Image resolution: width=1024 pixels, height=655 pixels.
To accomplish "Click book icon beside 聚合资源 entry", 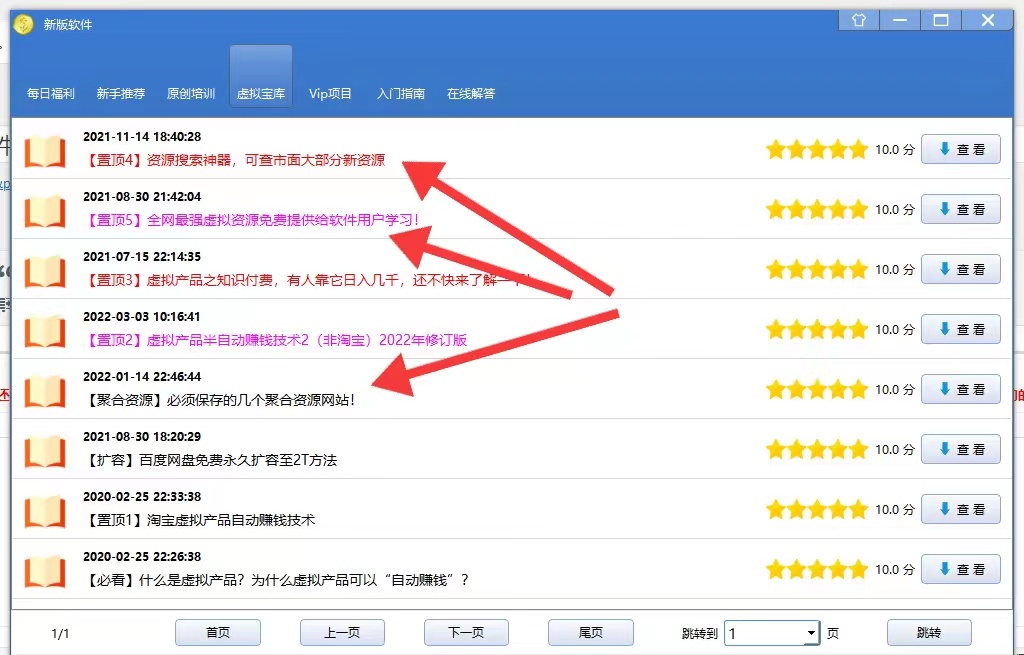I will pos(45,390).
